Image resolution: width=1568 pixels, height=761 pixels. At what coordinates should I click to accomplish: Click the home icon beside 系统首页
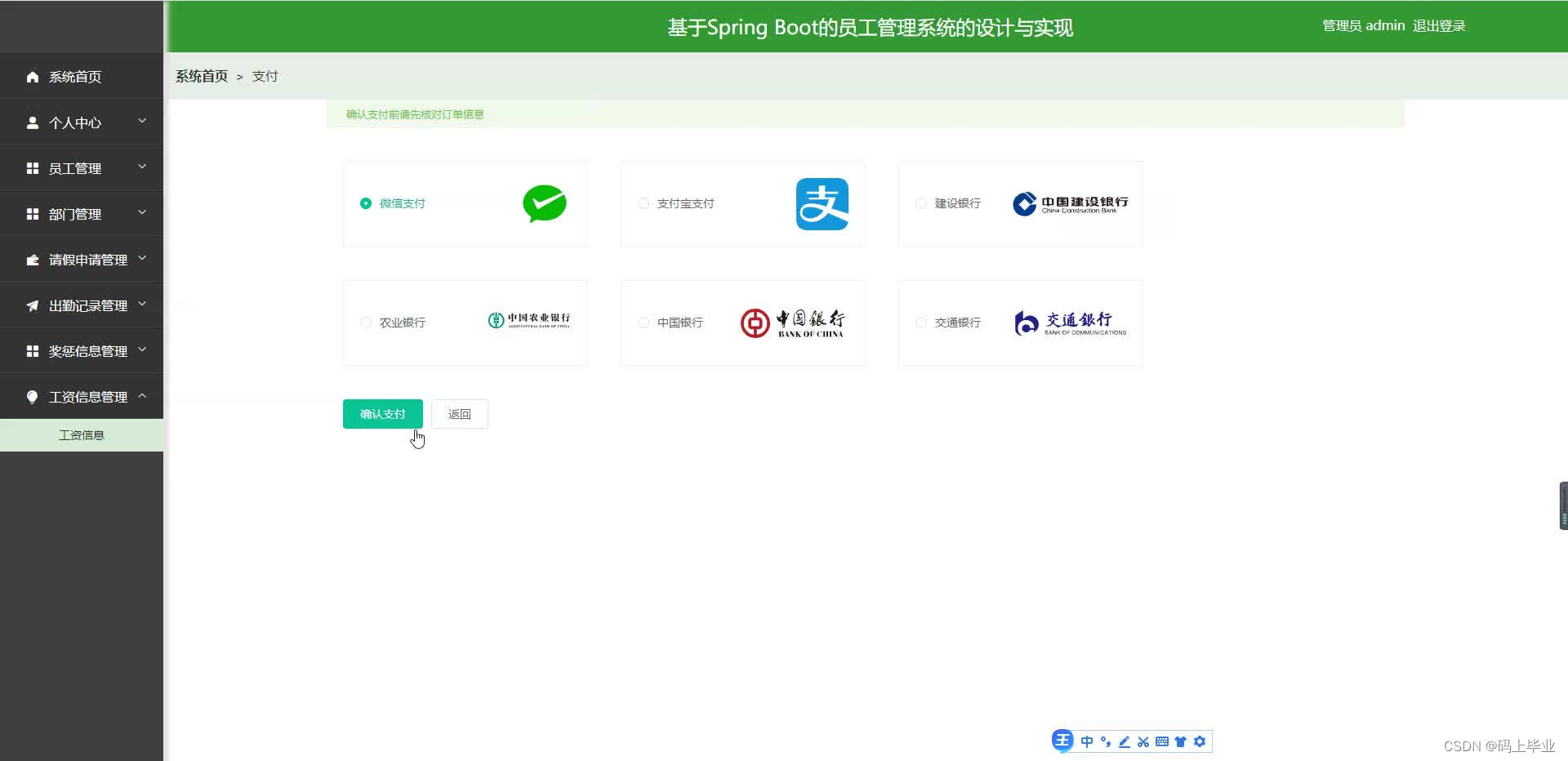click(32, 76)
